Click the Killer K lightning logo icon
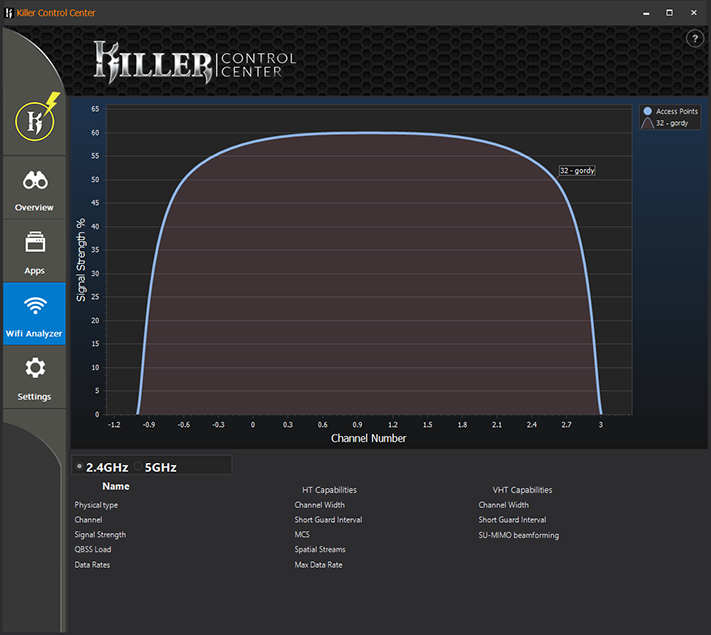 click(x=36, y=119)
